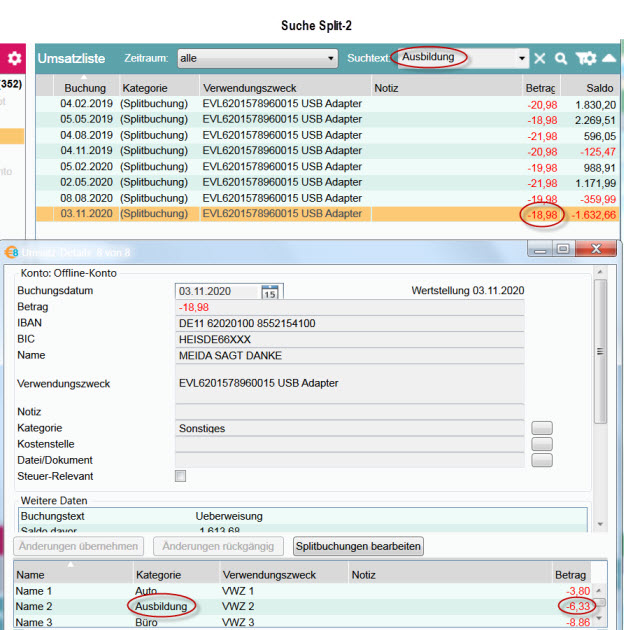Select split row Name 3 Büro
The height and width of the screenshot is (630, 624).
[303, 622]
